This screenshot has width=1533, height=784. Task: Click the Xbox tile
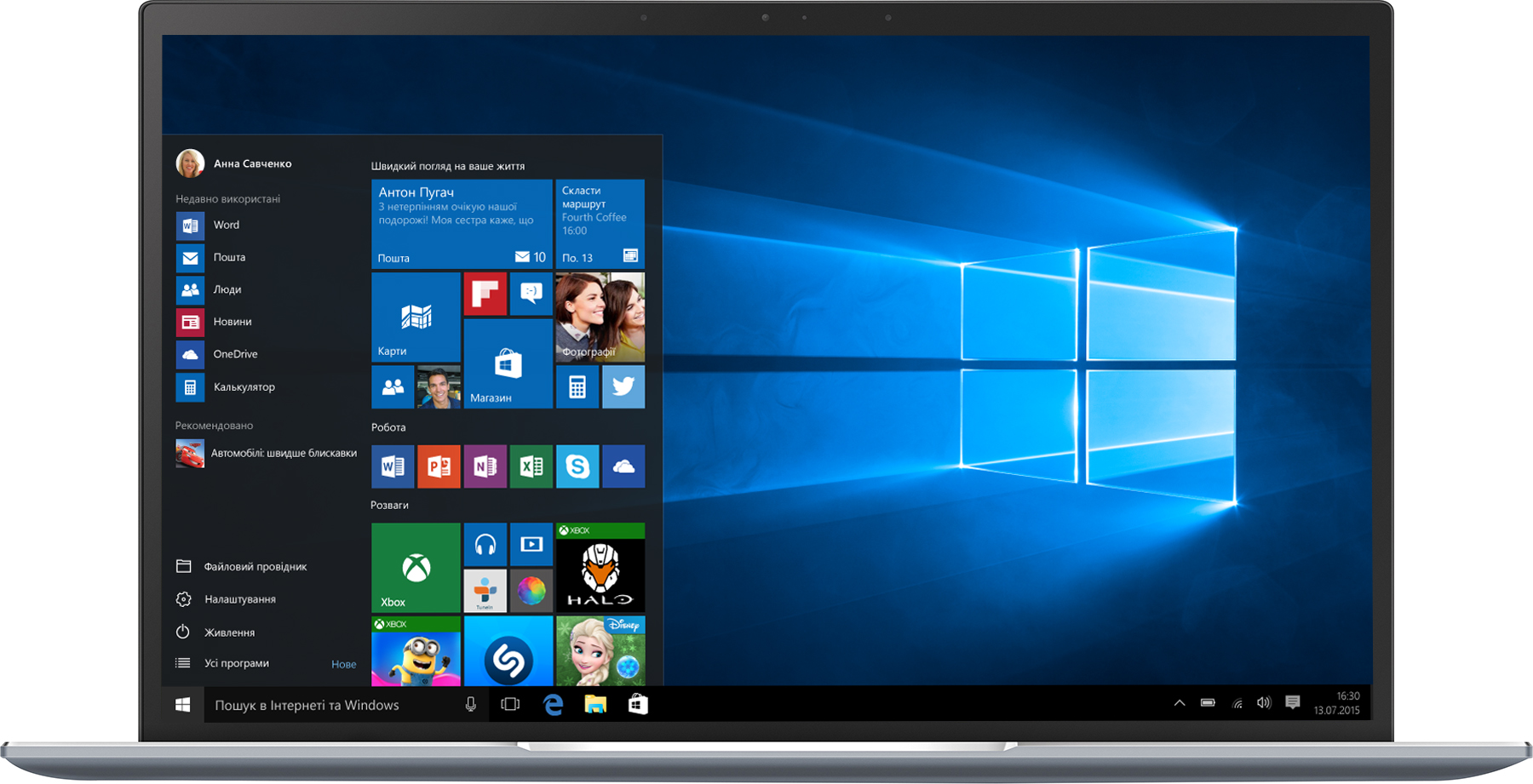(x=416, y=568)
